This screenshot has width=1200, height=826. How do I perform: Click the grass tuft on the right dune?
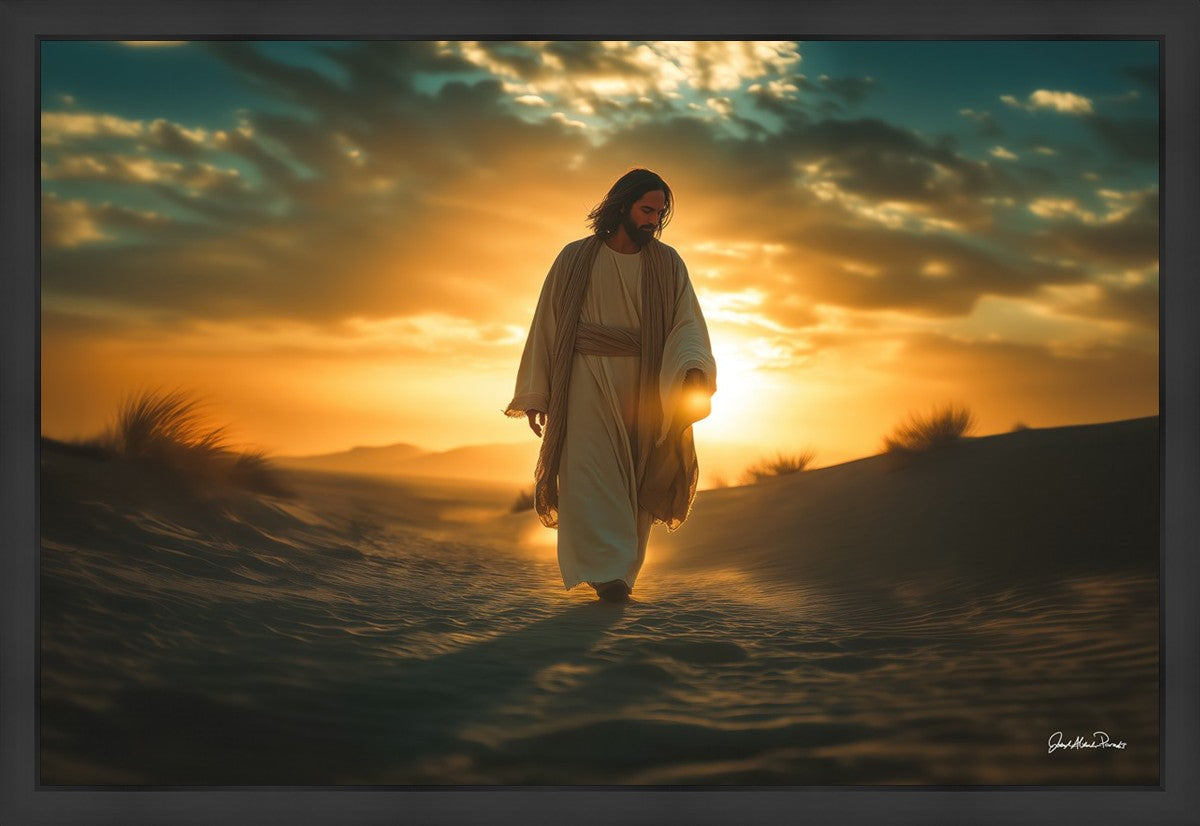point(928,428)
